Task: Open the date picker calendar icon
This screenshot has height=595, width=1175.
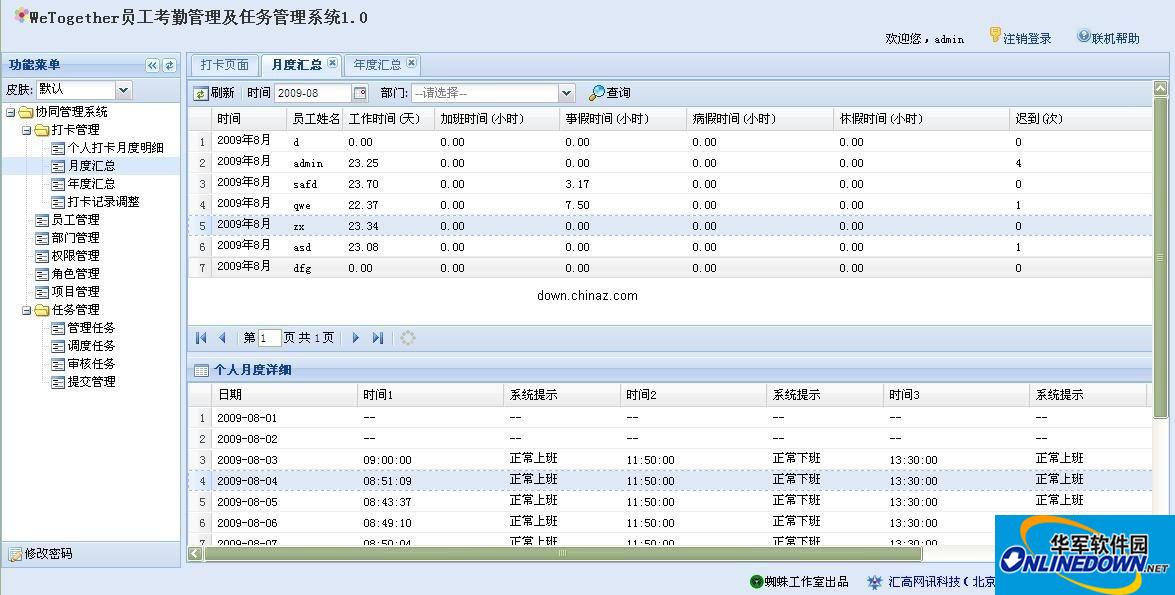Action: point(358,92)
